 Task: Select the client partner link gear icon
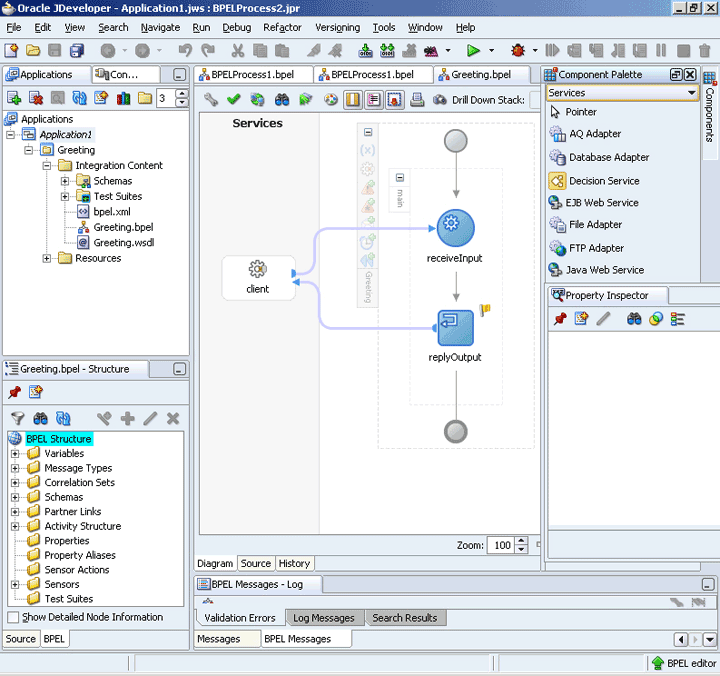(257, 269)
